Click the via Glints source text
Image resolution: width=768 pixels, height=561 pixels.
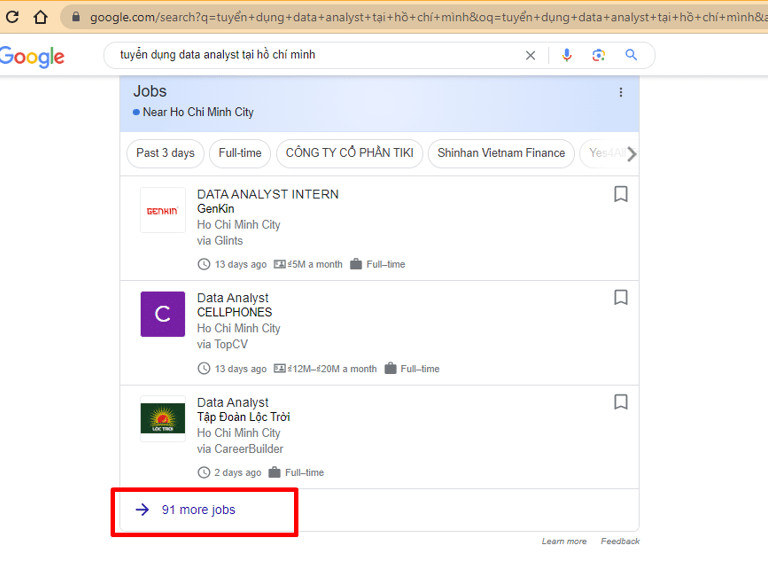220,241
